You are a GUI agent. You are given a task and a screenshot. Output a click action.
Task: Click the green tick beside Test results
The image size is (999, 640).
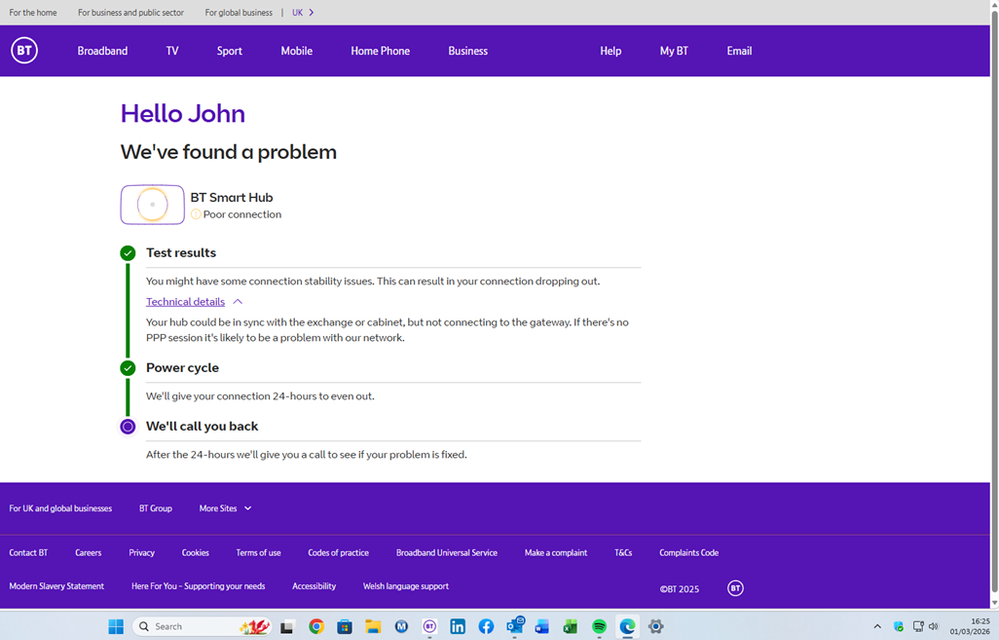(127, 253)
